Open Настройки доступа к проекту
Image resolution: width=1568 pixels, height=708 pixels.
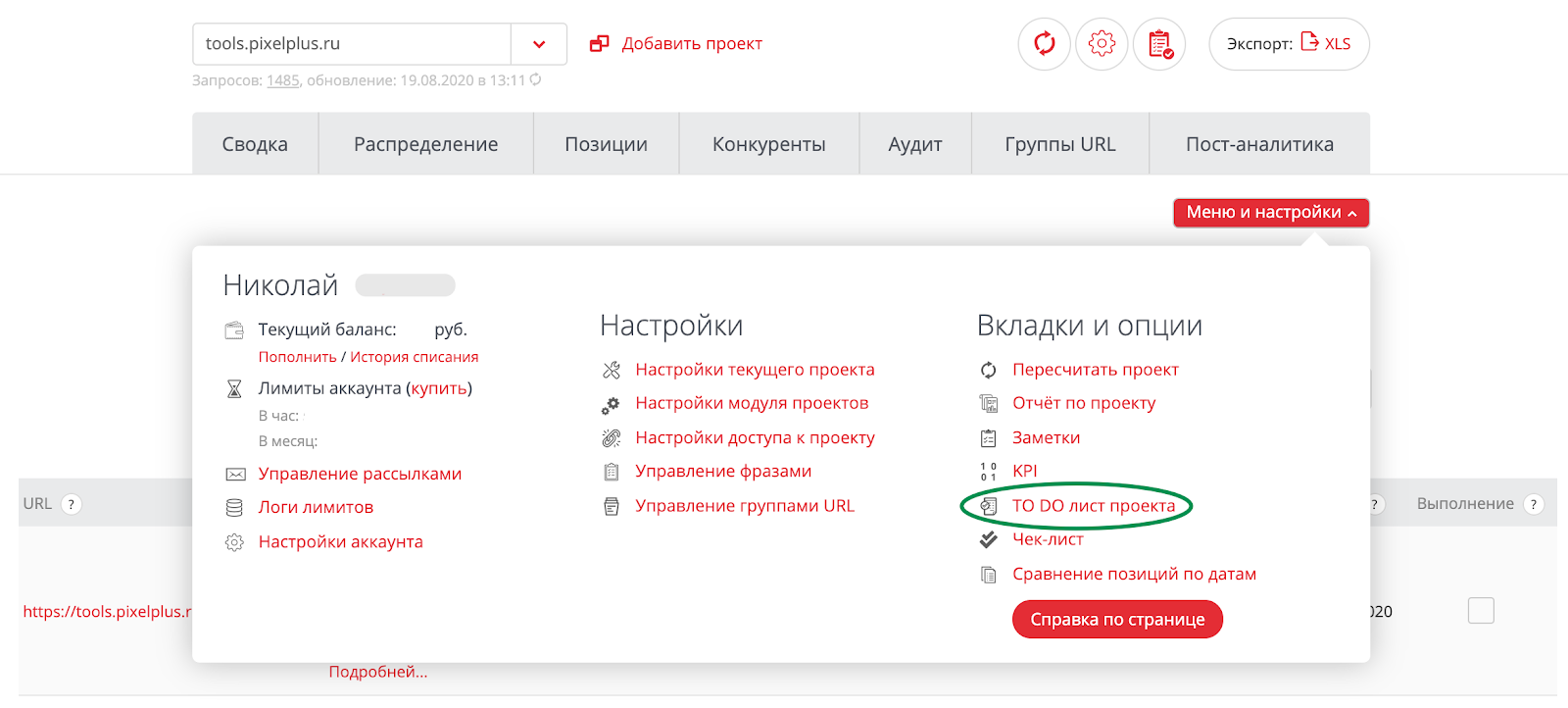click(x=755, y=437)
